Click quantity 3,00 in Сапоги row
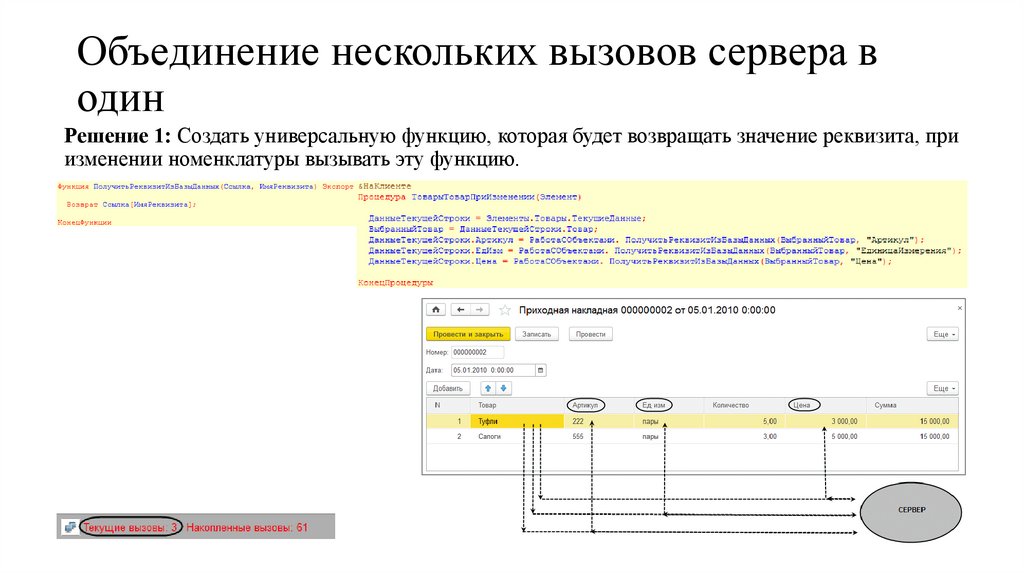The width and height of the screenshot is (1024, 574). (770, 436)
